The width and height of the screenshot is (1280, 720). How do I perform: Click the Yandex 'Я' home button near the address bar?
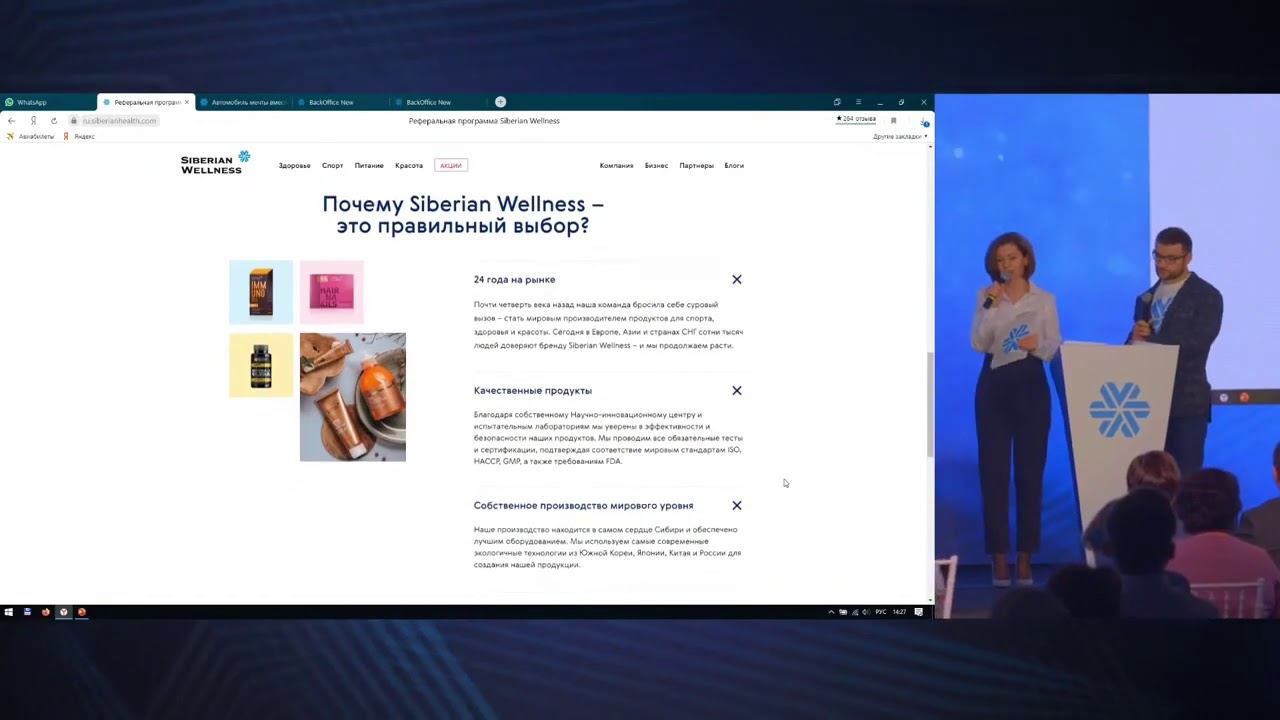coord(33,120)
